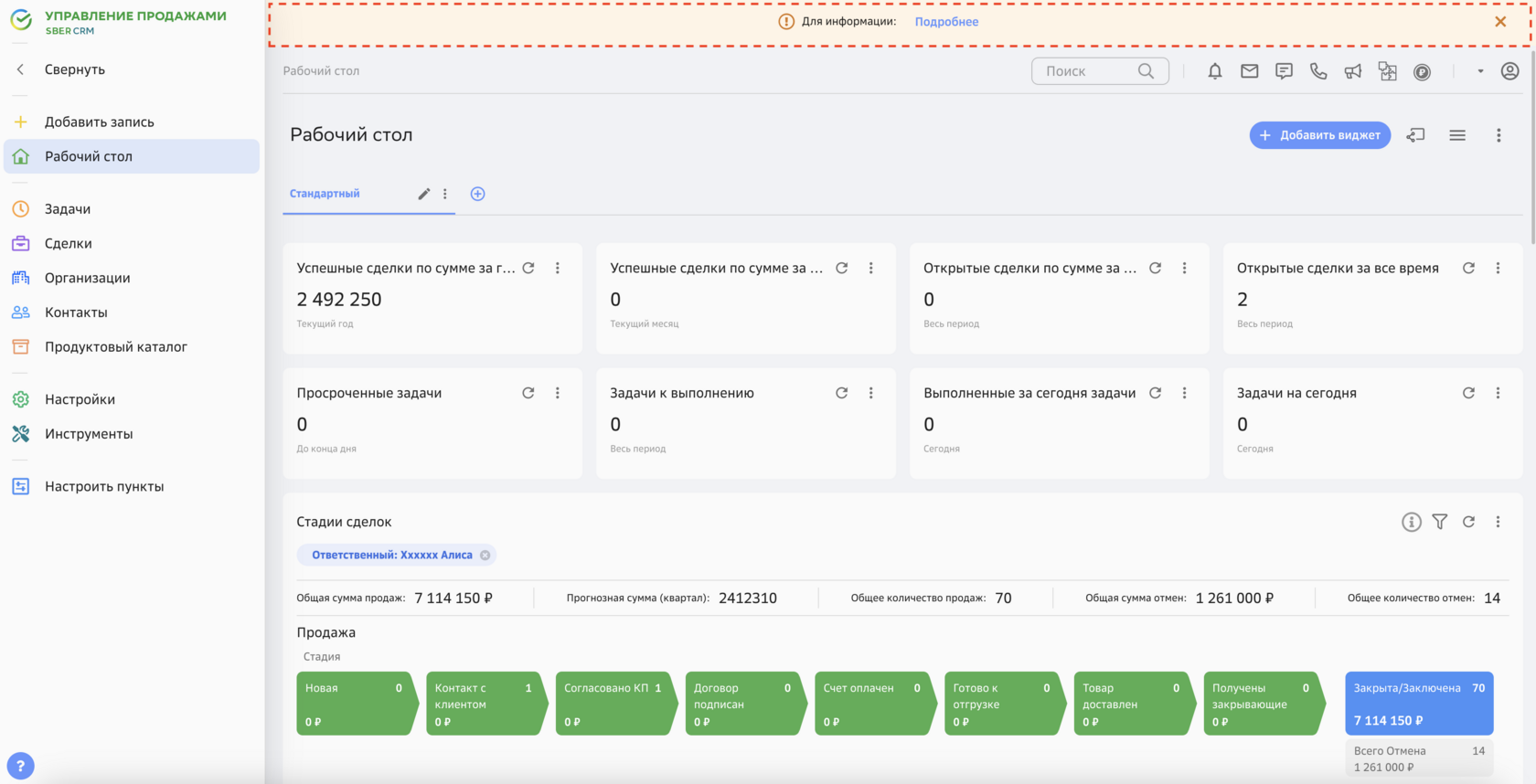The image size is (1536, 784).
Task: Expand the dropdown arrow near profile
Action: click(x=1480, y=71)
